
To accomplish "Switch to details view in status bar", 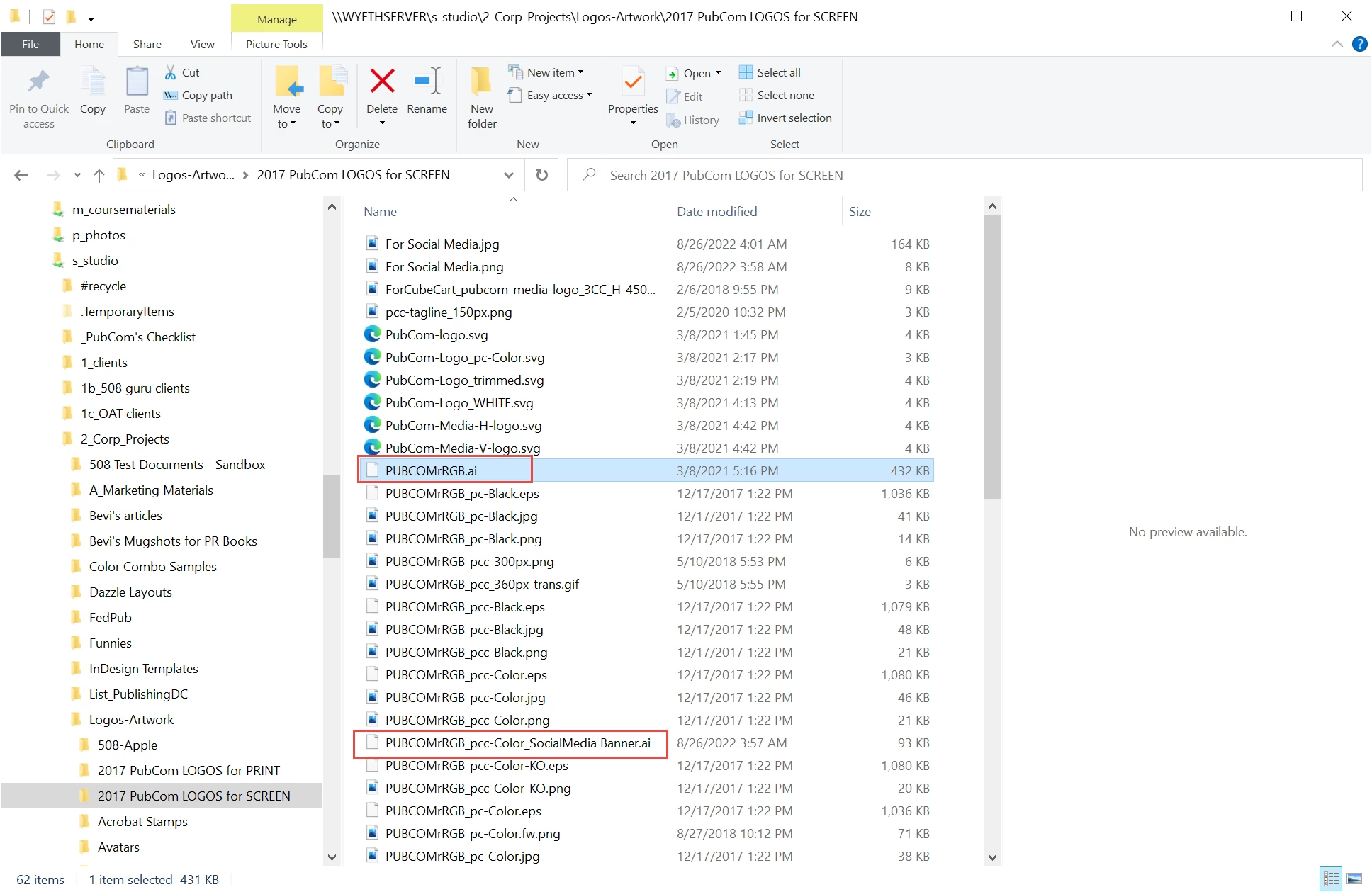I will coord(1331,879).
